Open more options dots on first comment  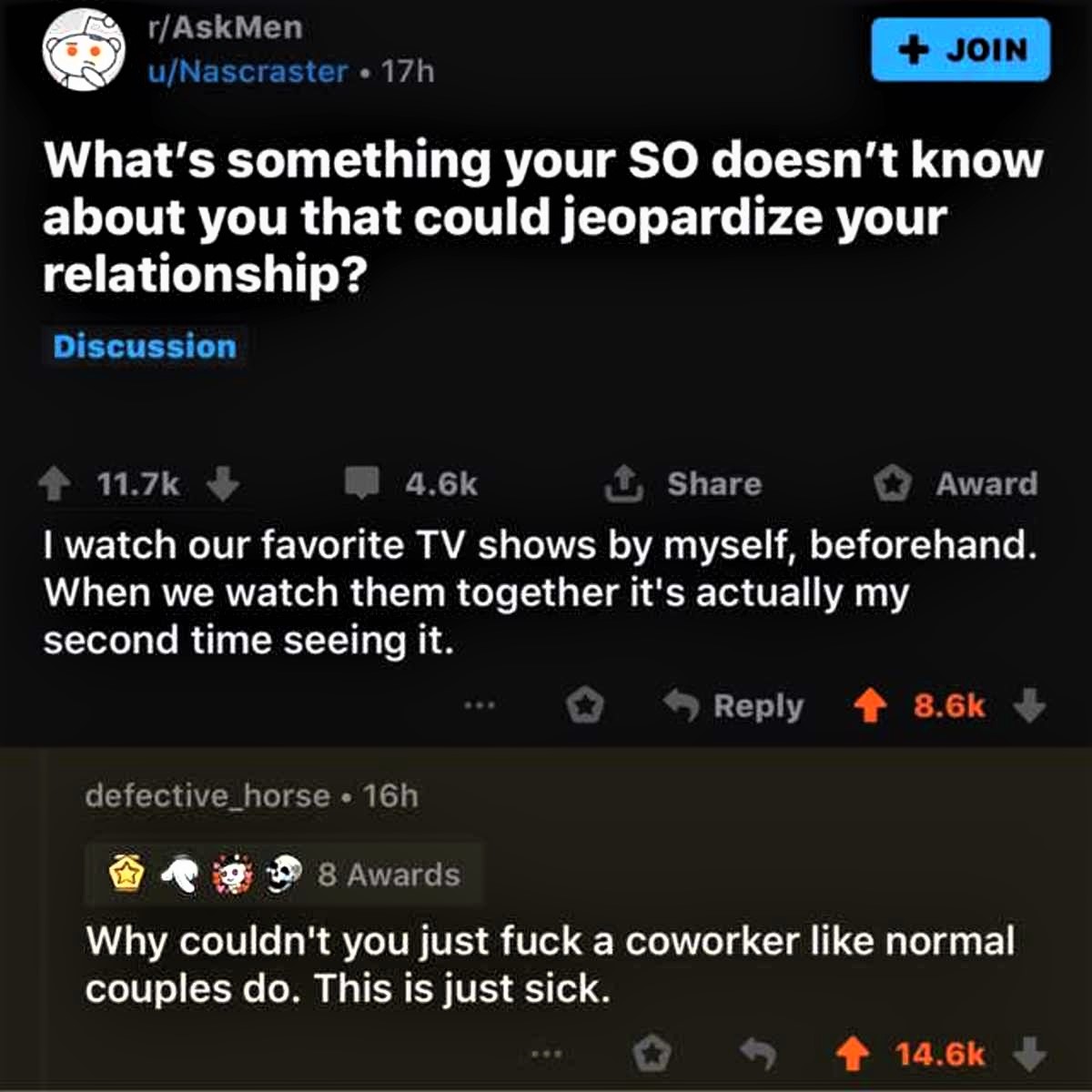click(x=478, y=705)
